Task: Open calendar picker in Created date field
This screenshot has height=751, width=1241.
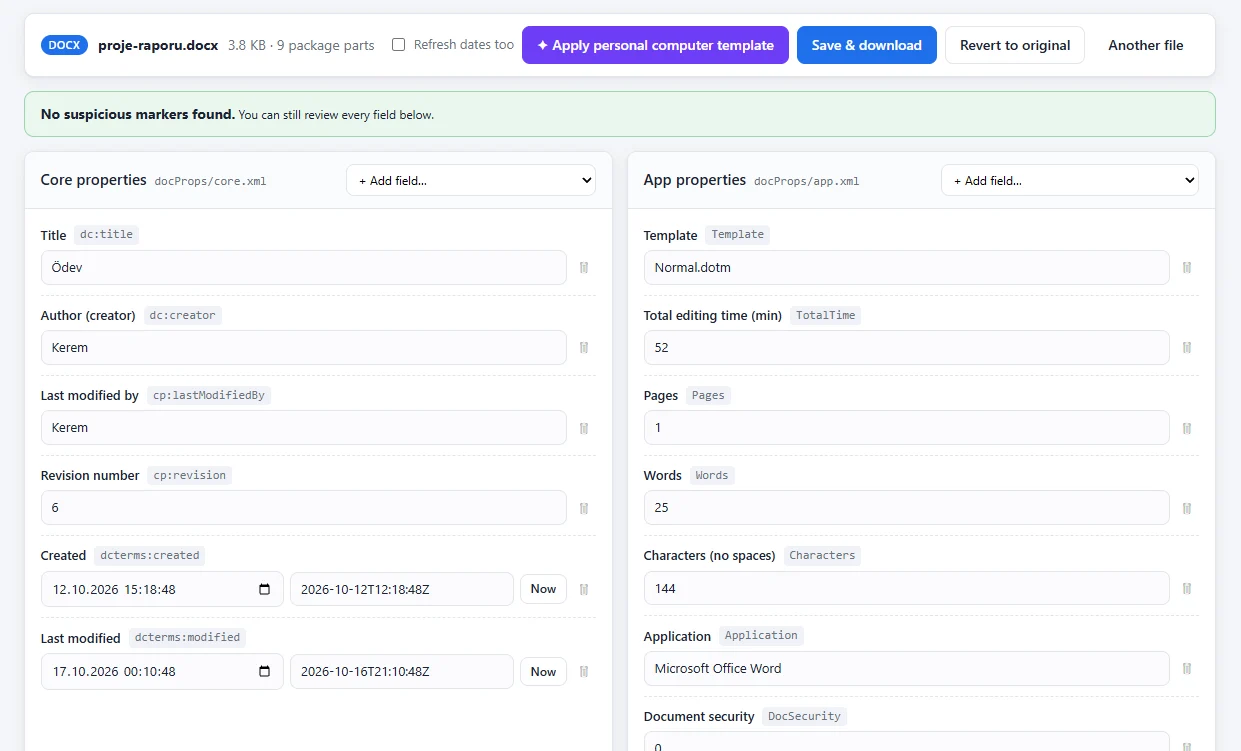Action: (265, 589)
